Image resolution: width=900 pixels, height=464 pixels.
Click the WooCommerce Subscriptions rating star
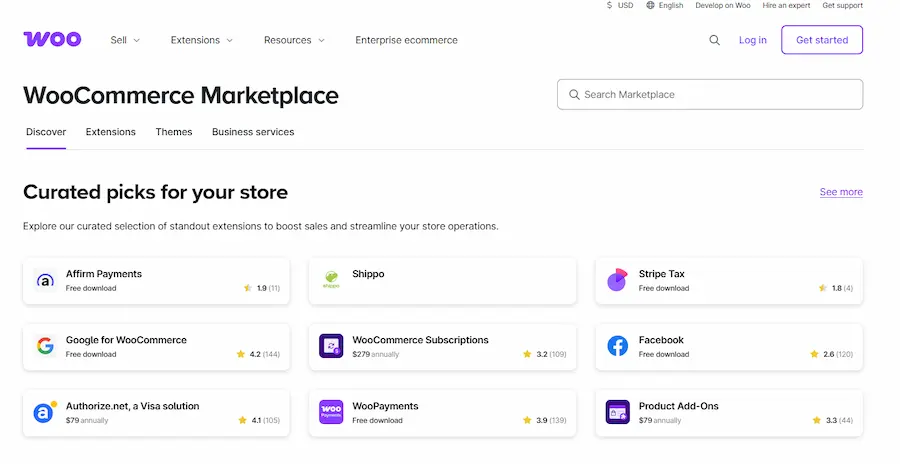(527, 354)
